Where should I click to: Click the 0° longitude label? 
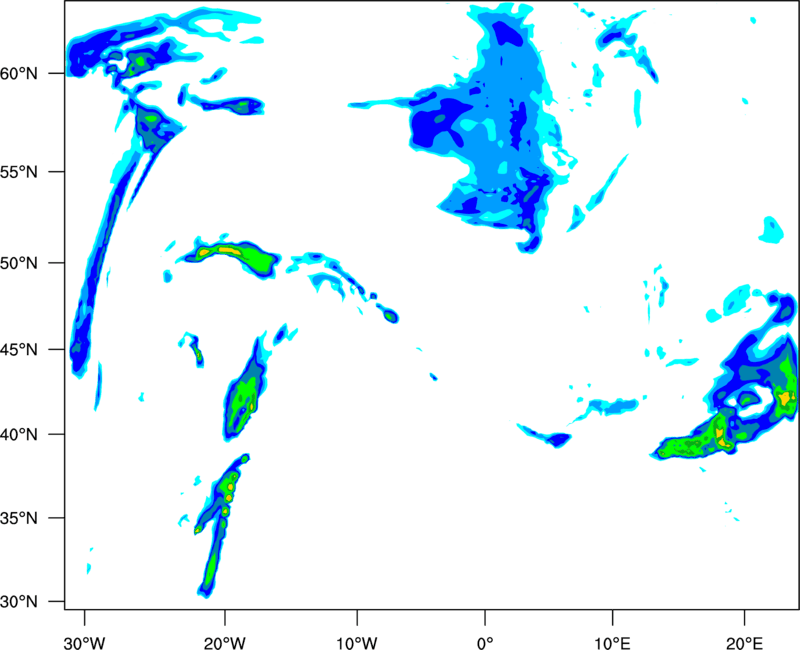(485, 643)
